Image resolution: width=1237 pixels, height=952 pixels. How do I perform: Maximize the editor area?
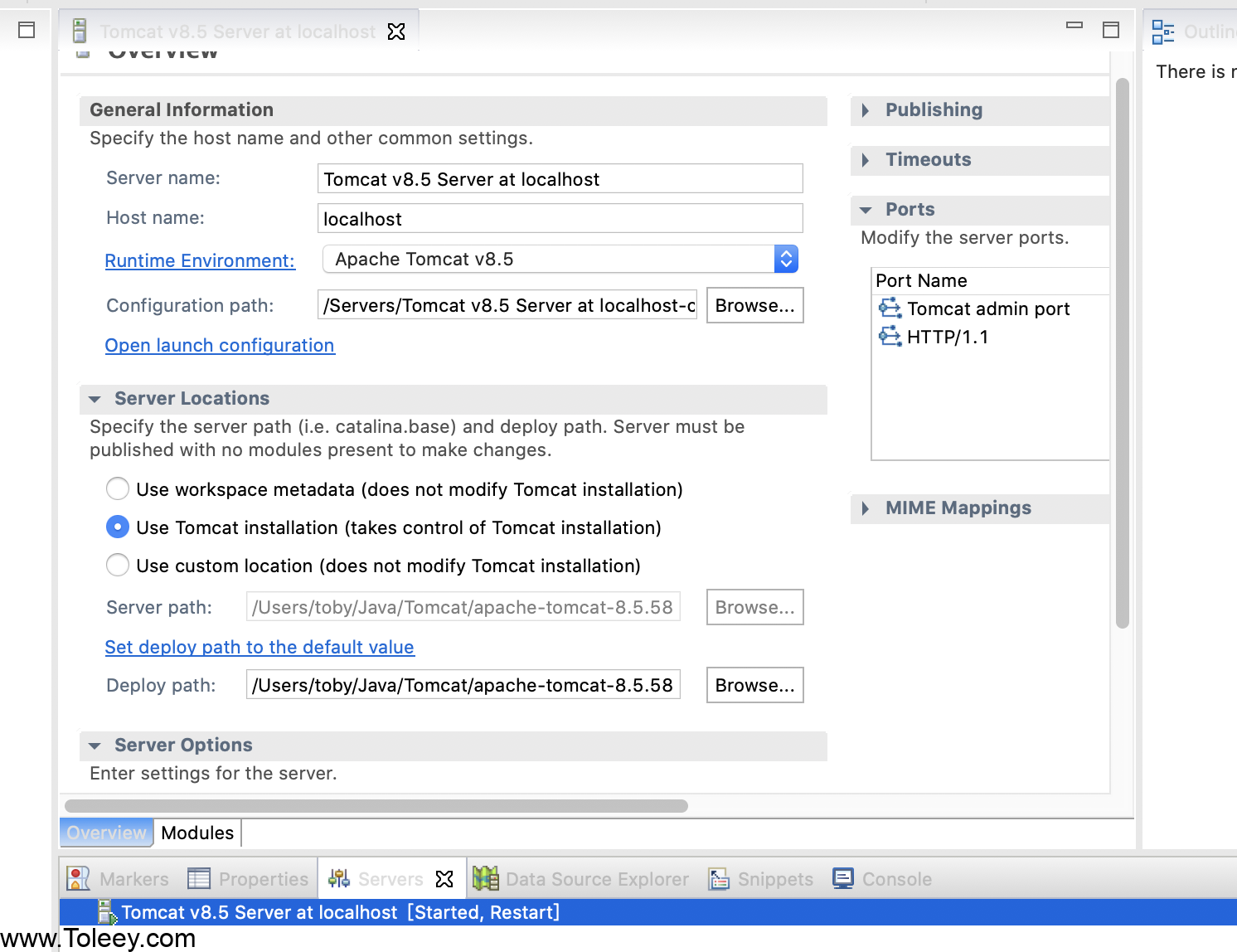tap(1111, 30)
